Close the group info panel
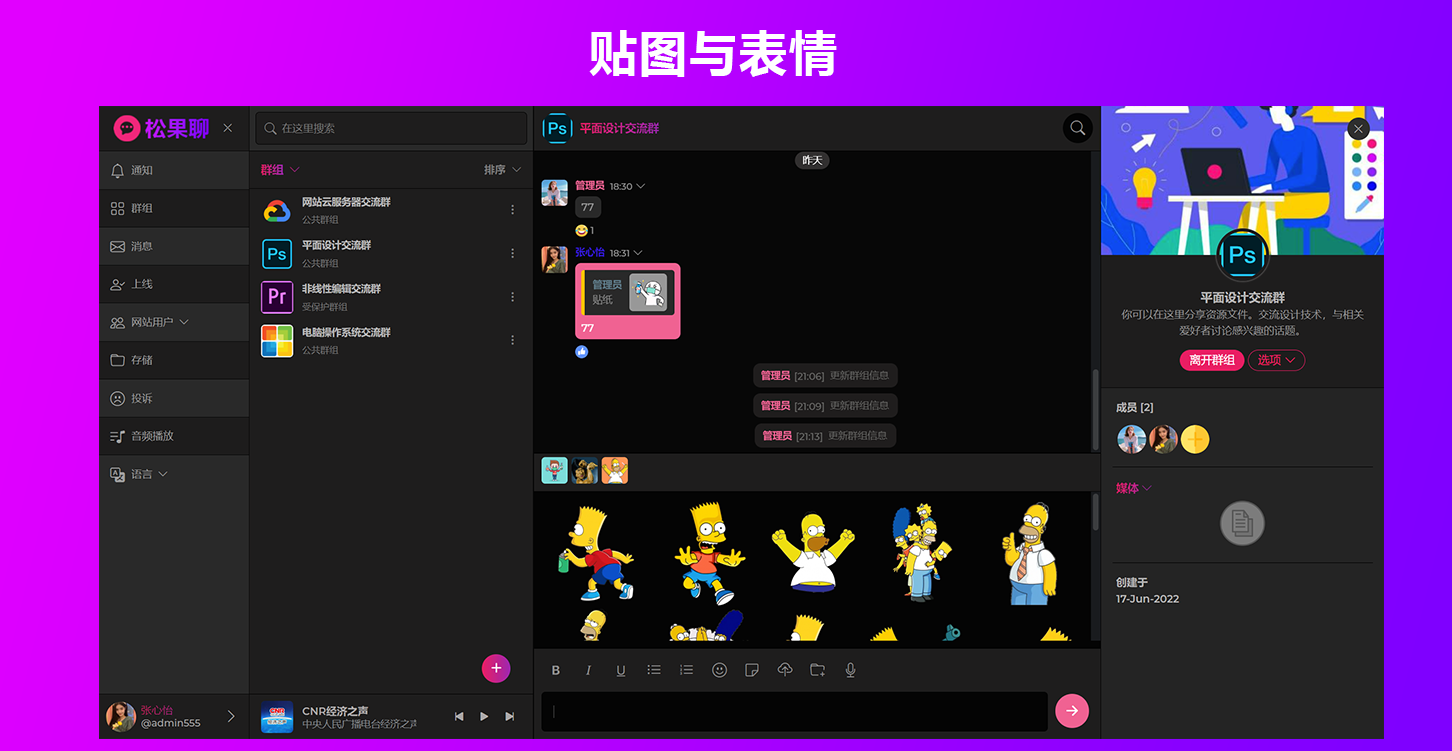1452x751 pixels. [x=1358, y=129]
